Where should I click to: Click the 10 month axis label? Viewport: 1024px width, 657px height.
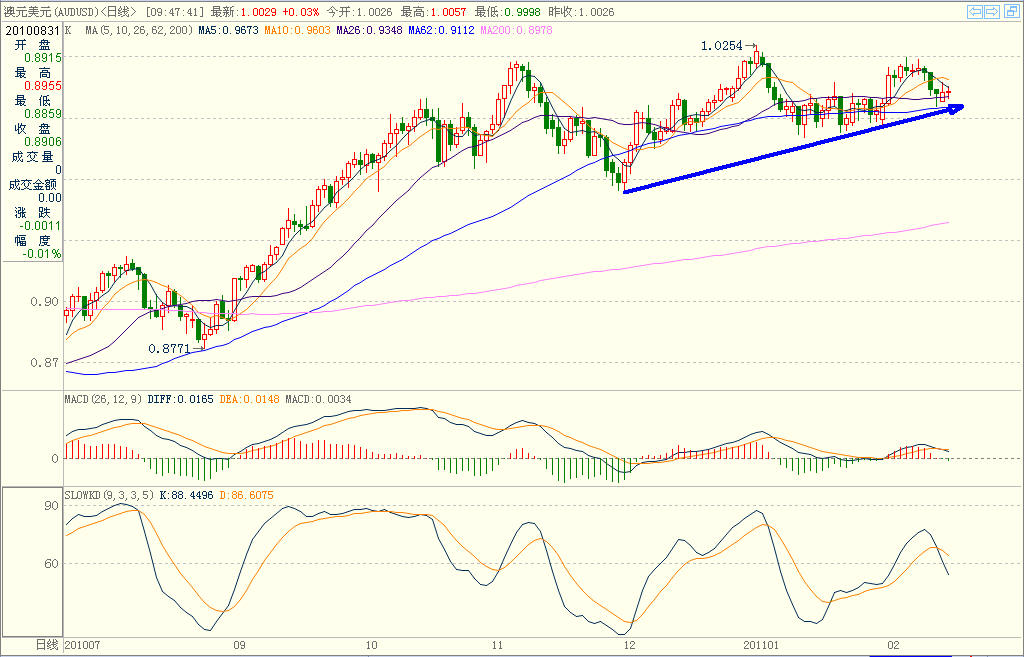point(371,645)
